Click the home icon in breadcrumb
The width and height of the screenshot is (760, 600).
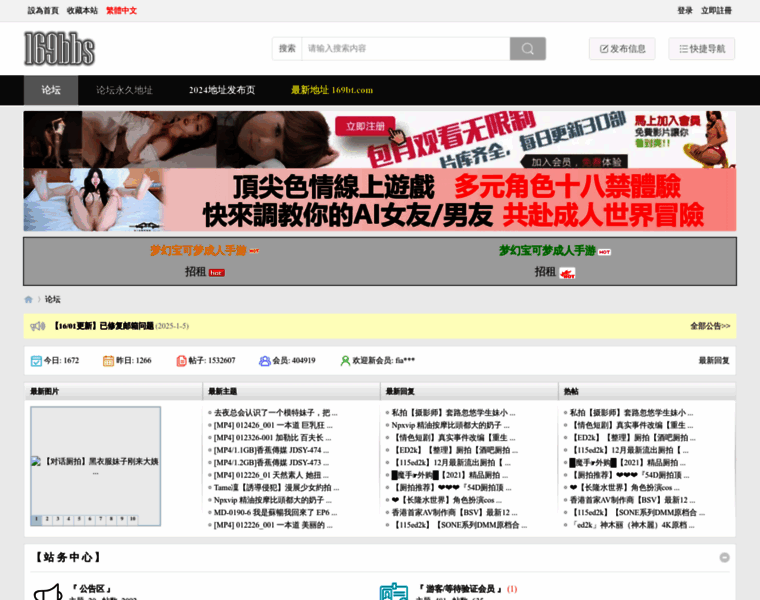point(29,300)
